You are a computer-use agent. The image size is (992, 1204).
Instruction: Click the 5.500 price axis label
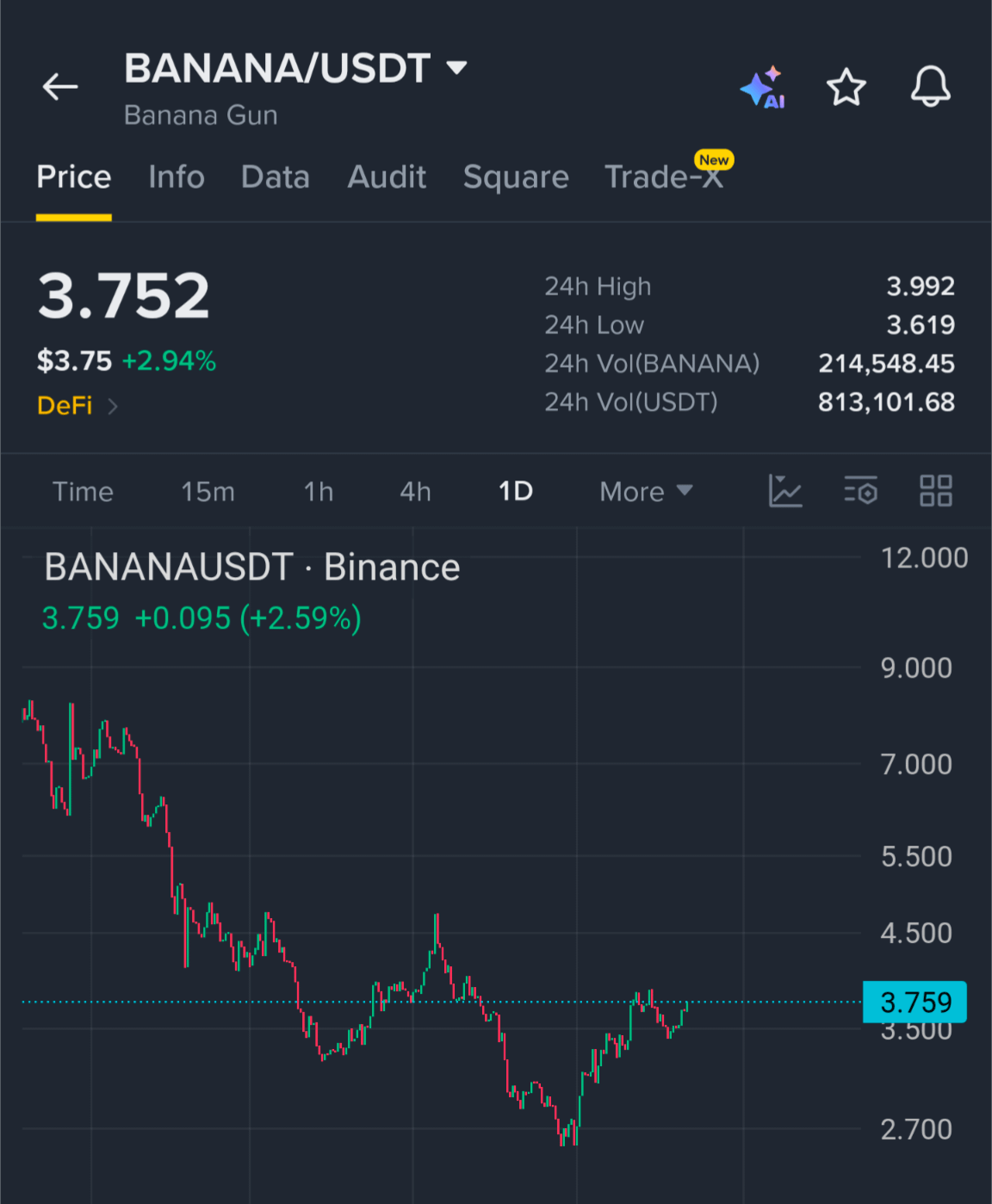click(x=916, y=857)
